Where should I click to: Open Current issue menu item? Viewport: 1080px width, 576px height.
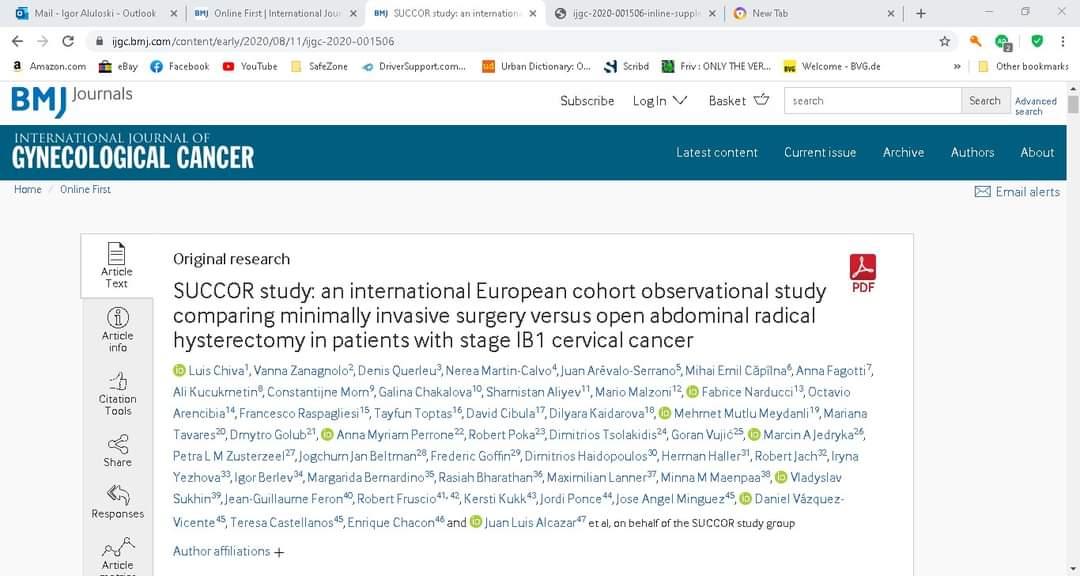pyautogui.click(x=819, y=152)
